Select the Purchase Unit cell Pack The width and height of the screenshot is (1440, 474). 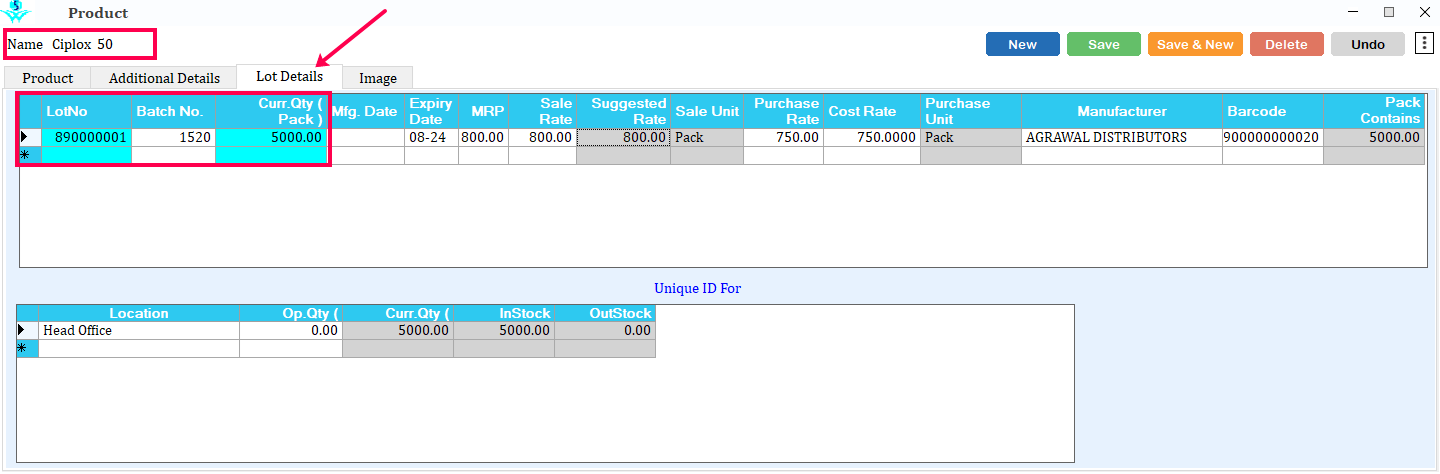pos(971,137)
